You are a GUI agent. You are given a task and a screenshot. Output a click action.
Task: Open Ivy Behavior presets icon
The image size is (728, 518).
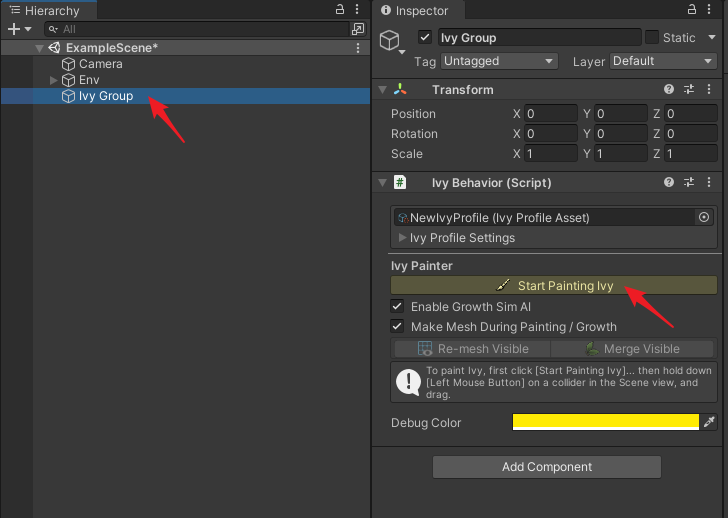(689, 182)
